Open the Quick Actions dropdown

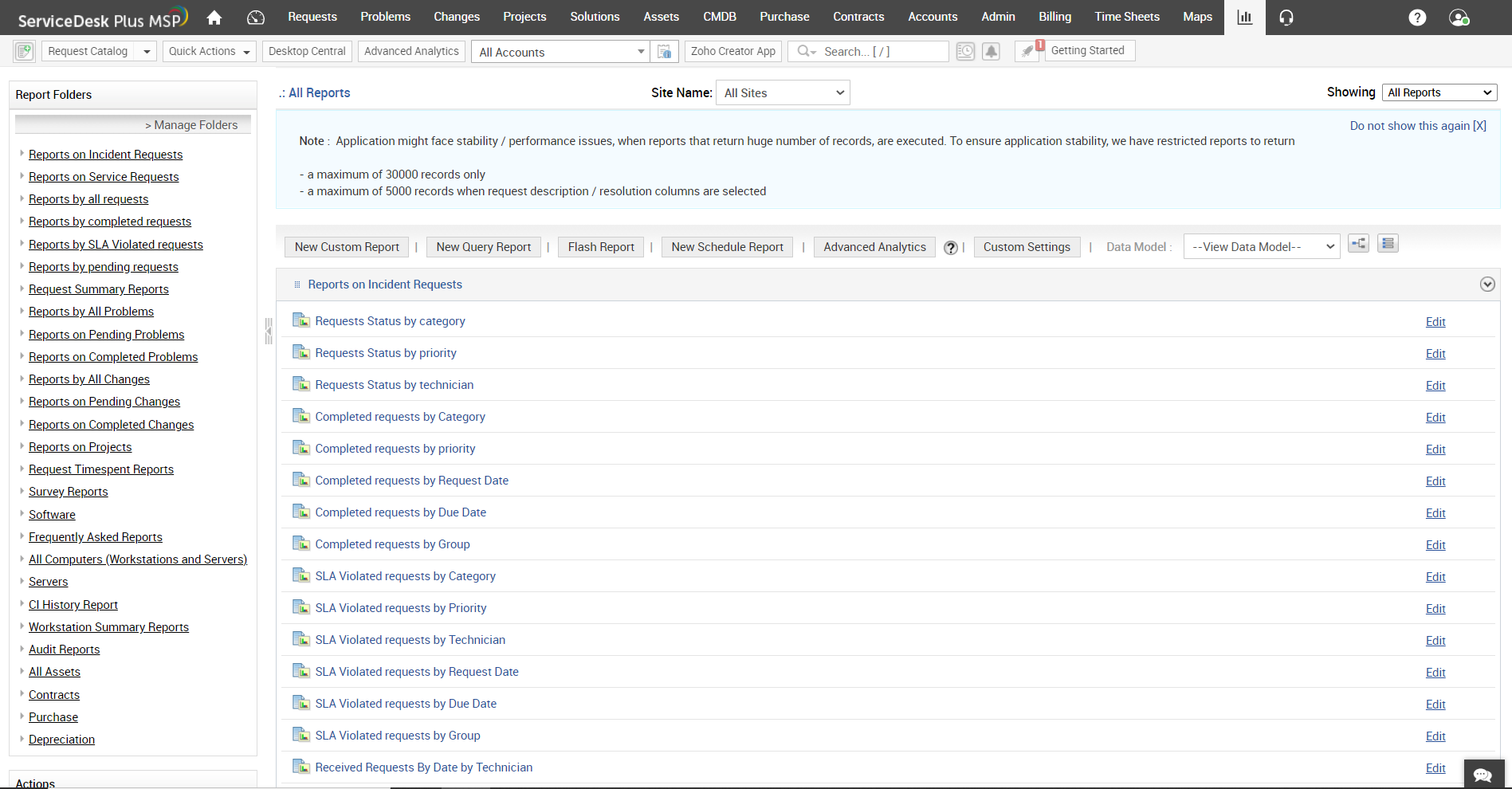tap(209, 50)
